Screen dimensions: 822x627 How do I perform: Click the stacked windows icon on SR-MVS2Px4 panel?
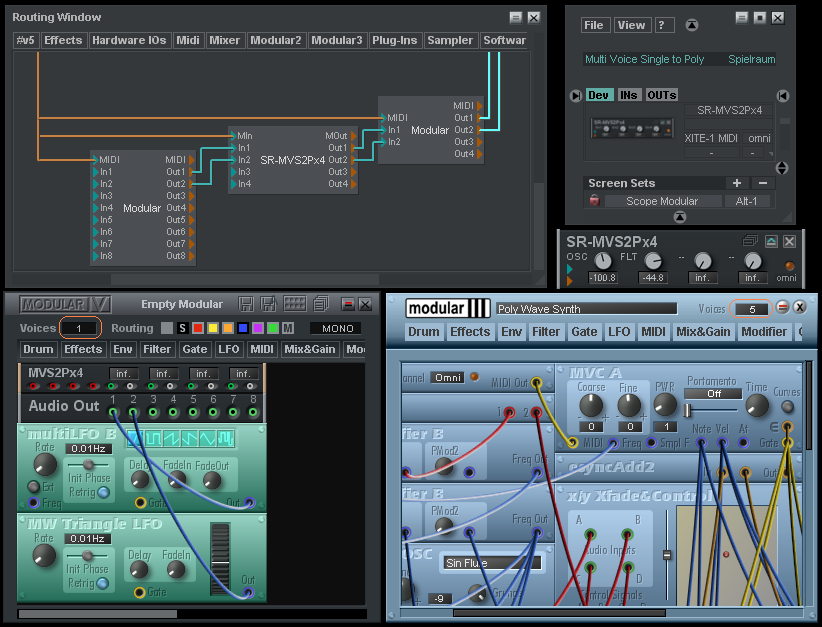coord(750,241)
